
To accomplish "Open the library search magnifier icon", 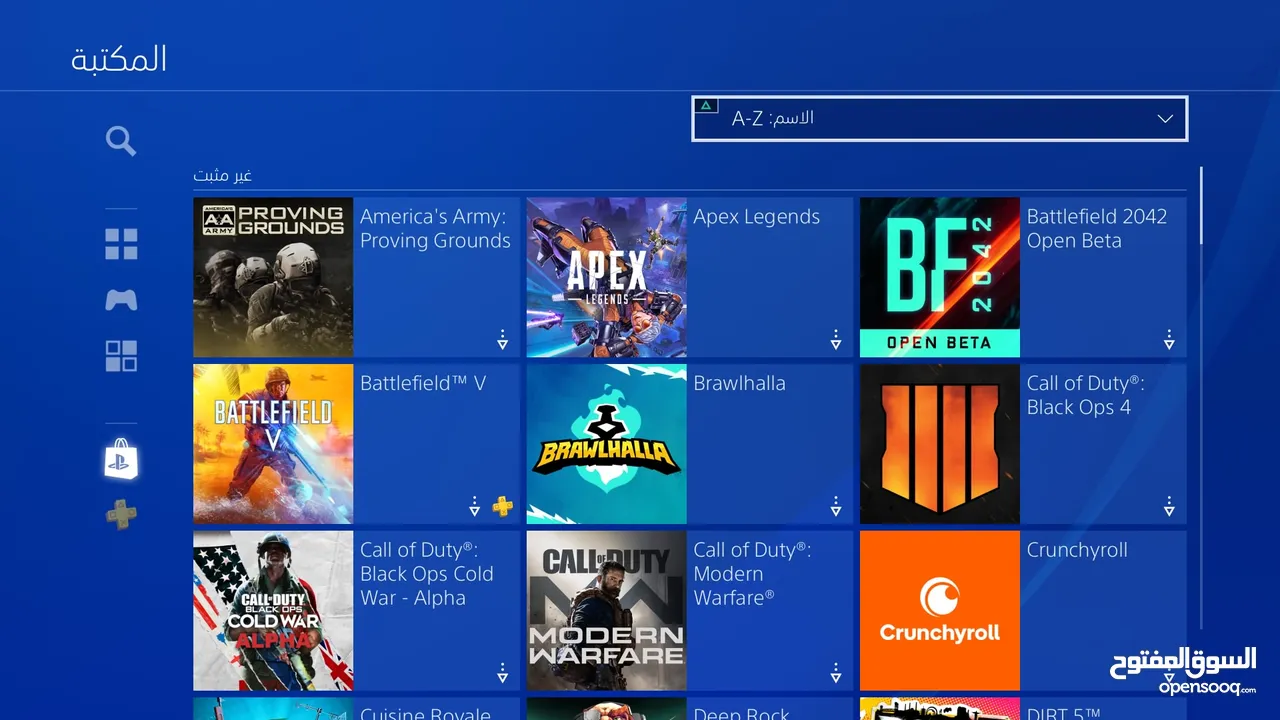I will 121,141.
